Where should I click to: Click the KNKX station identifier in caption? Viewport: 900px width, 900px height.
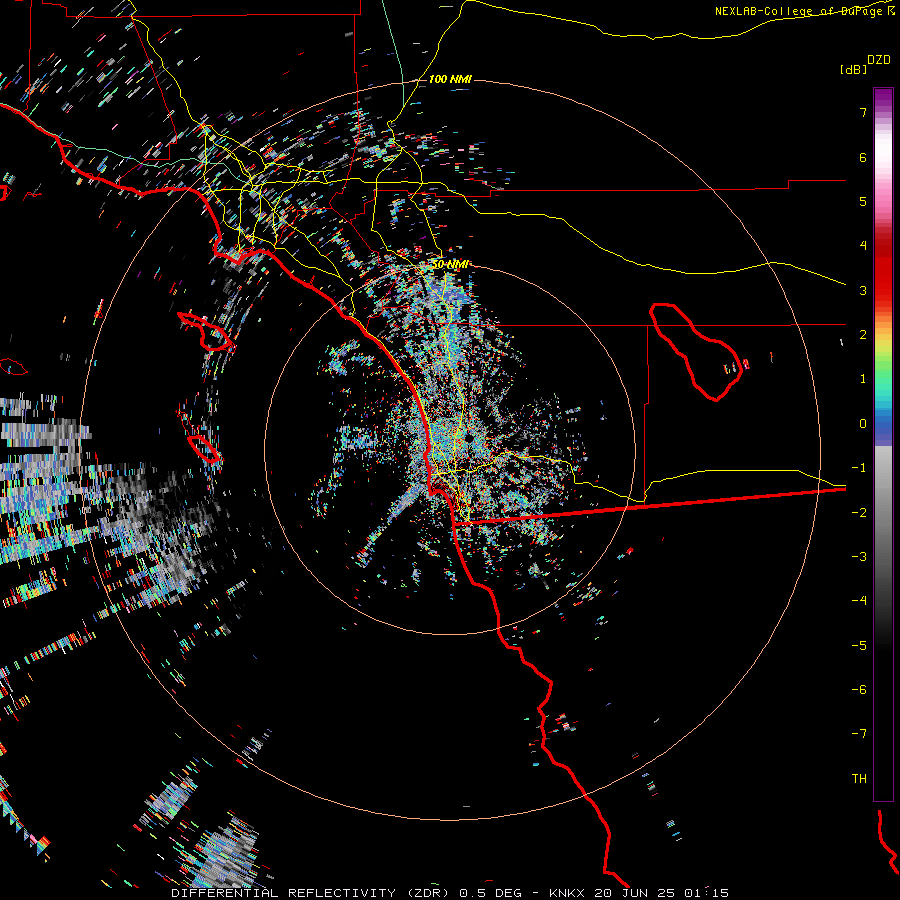pyautogui.click(x=567, y=893)
